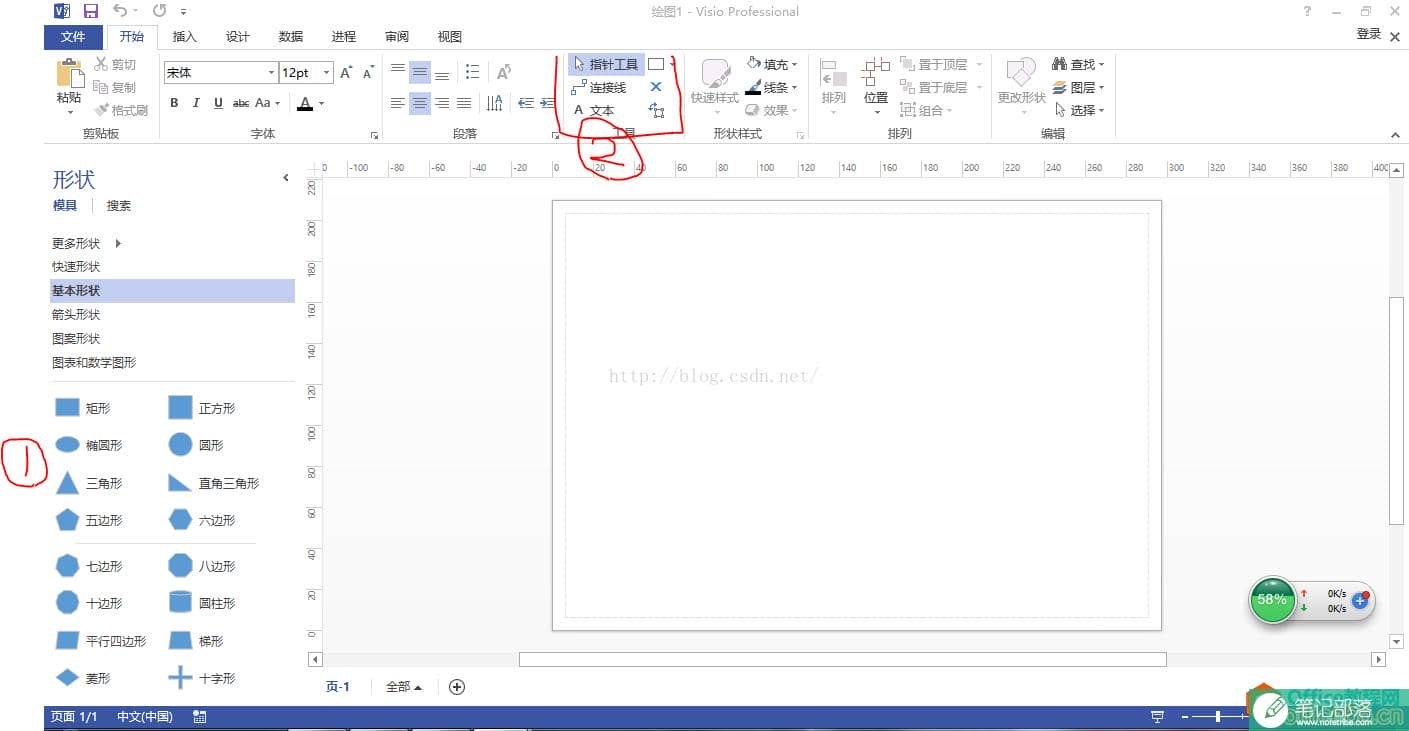The image size is (1409, 731).
Task: Select Quick Shapes (快速形状) stencil
Action: [76, 267]
